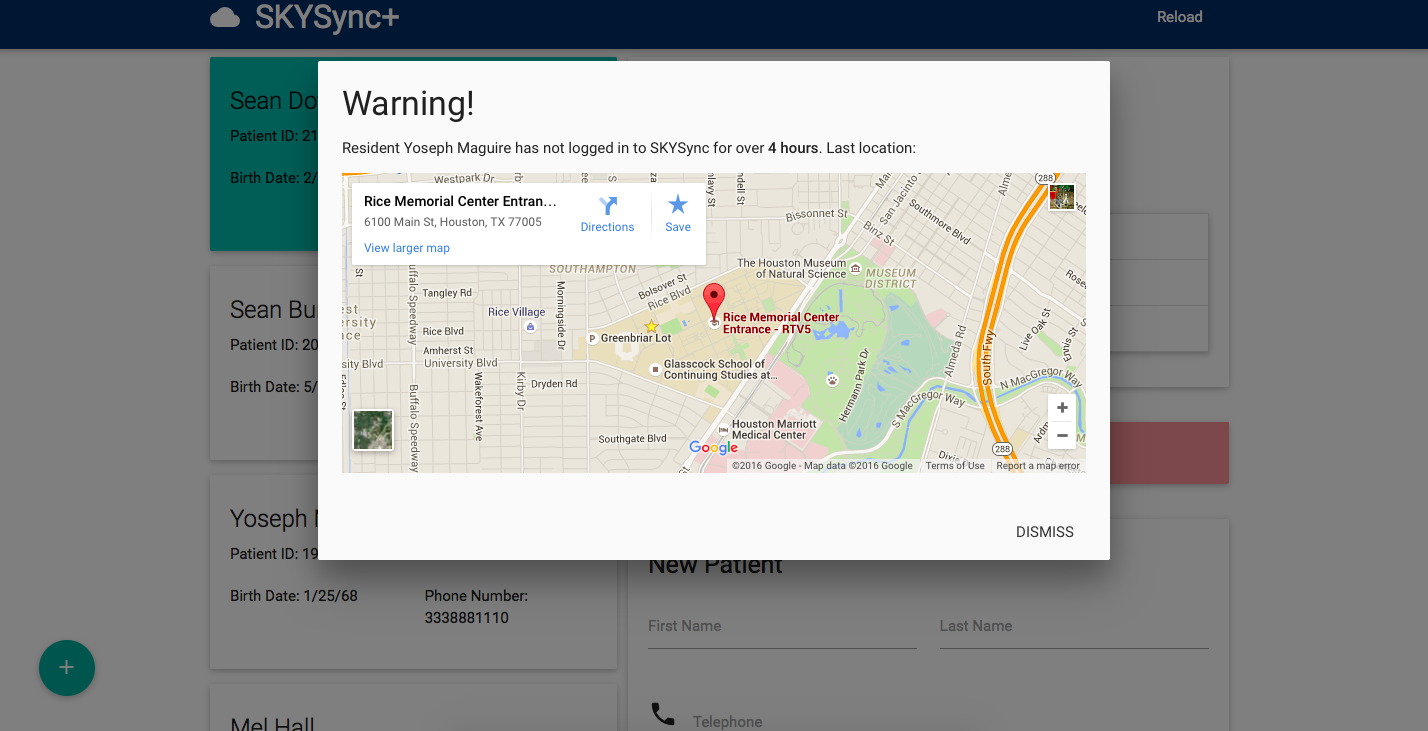This screenshot has width=1428, height=731.
Task: Click the Rice Village map label
Action: (517, 312)
